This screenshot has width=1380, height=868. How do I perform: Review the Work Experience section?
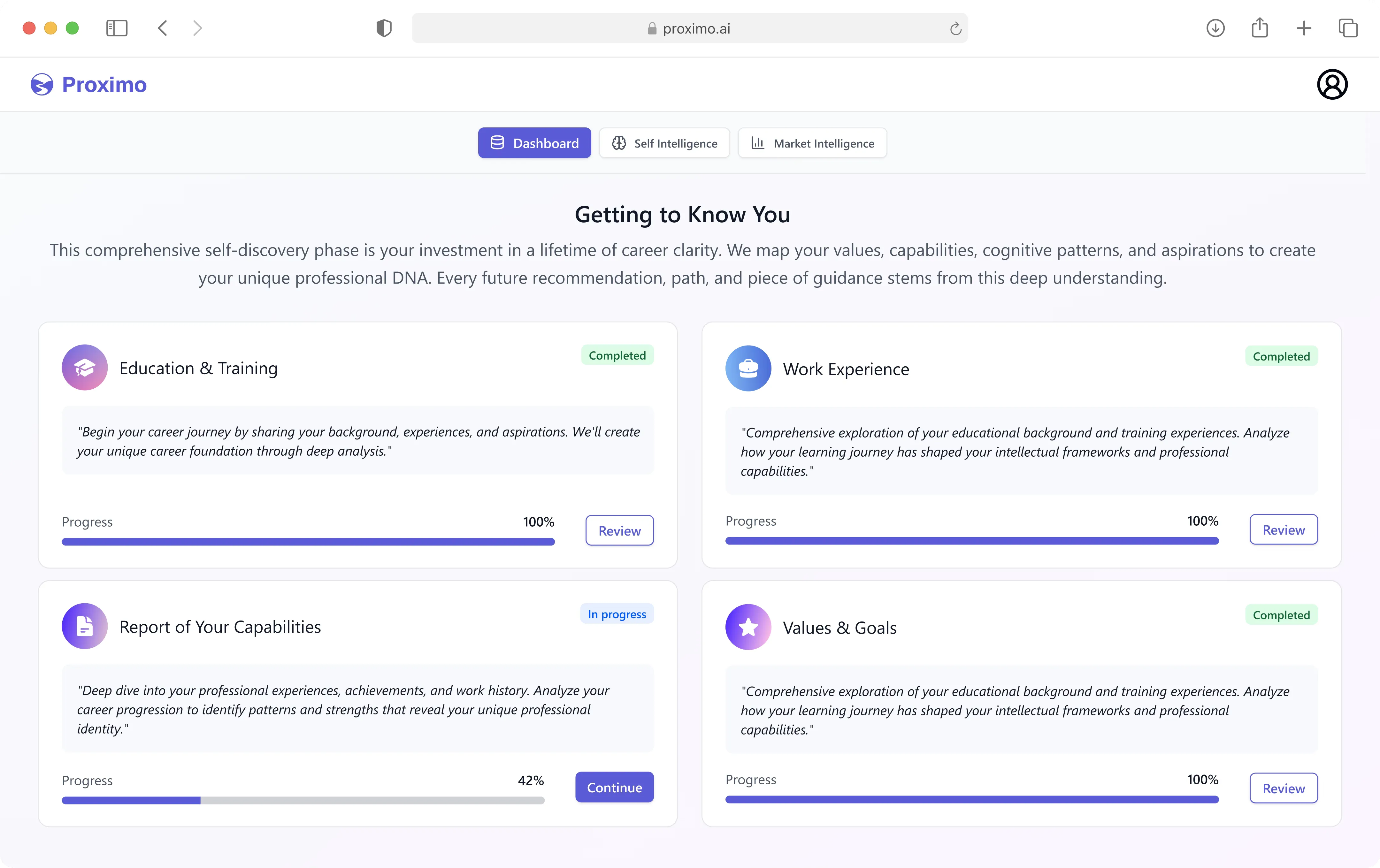pos(1283,530)
